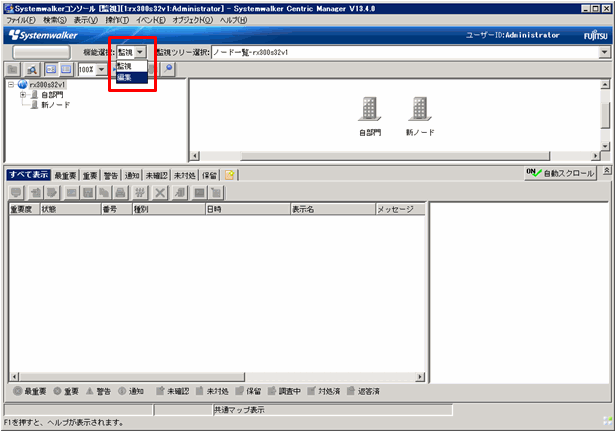Screen dimensions: 616x432
Task: Click the copy pages icon in the event toolbar
Action: pos(104,193)
